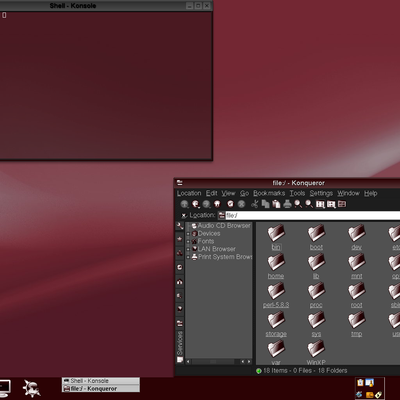
Task: Click the Forward navigation button in Konqueror
Action: [207, 204]
